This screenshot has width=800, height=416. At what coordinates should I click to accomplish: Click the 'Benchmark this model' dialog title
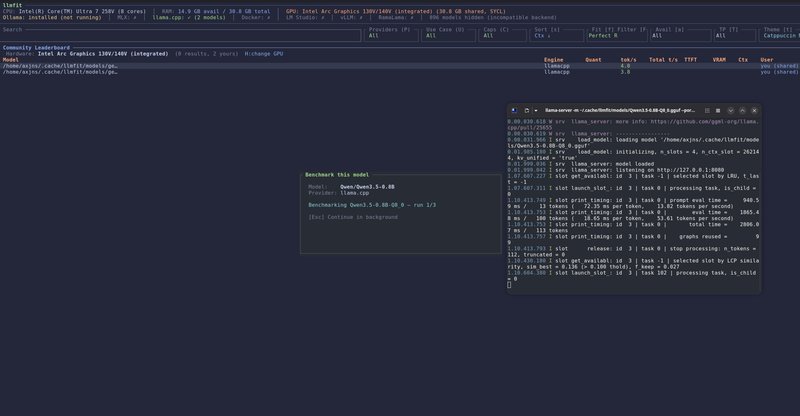[x=337, y=175]
